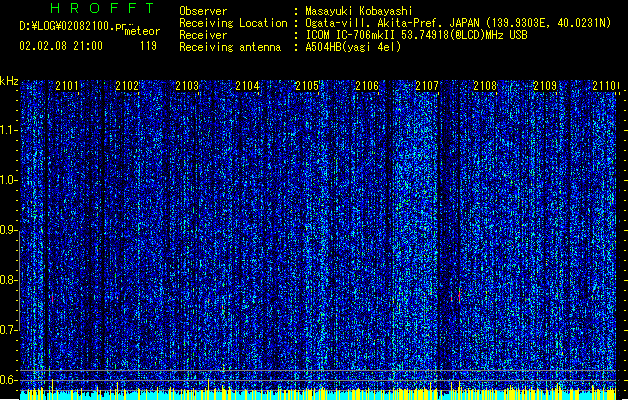Click the Observer name Masayuki Kobayashi

tap(359, 11)
